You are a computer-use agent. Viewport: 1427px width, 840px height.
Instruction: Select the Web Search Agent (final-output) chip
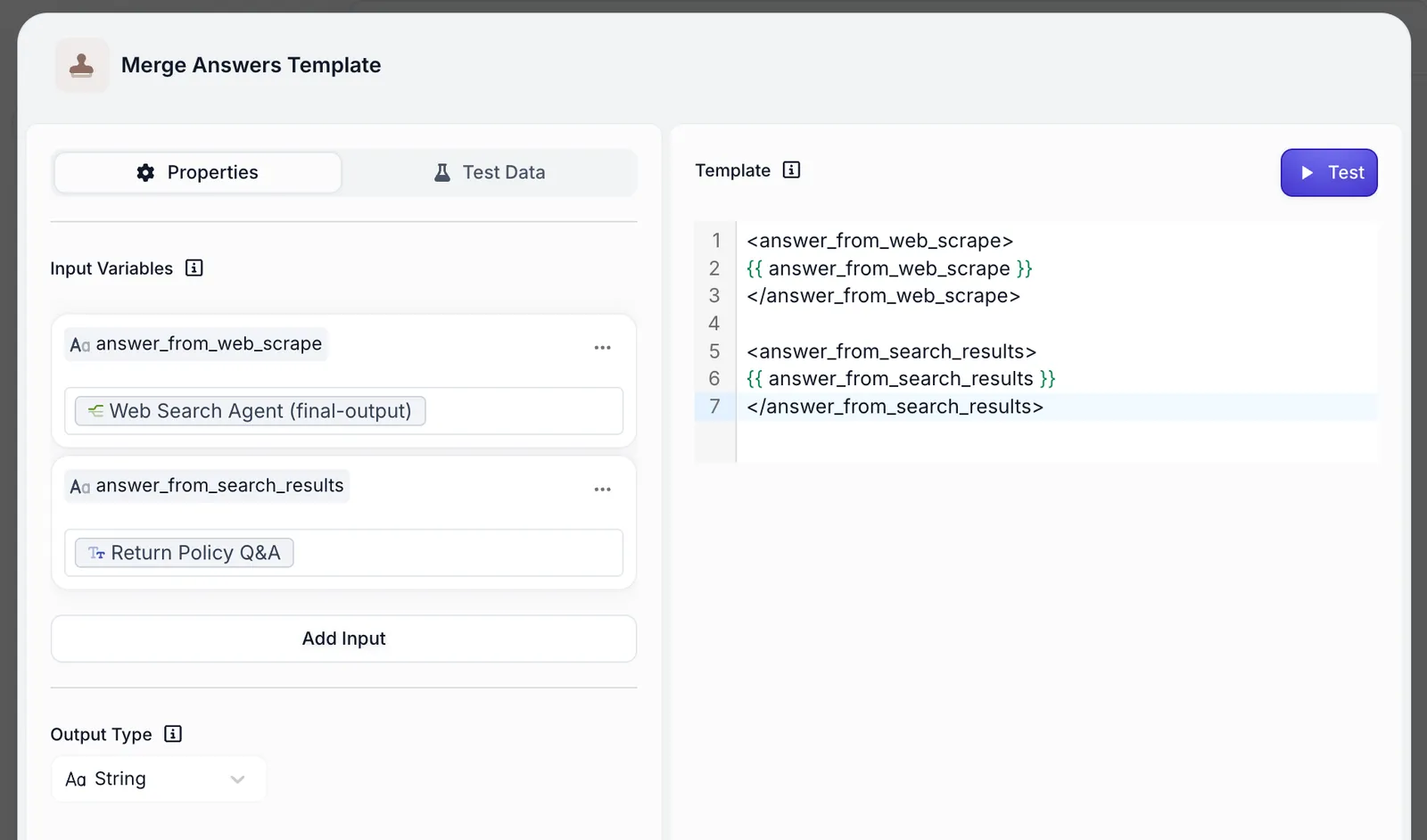(250, 411)
